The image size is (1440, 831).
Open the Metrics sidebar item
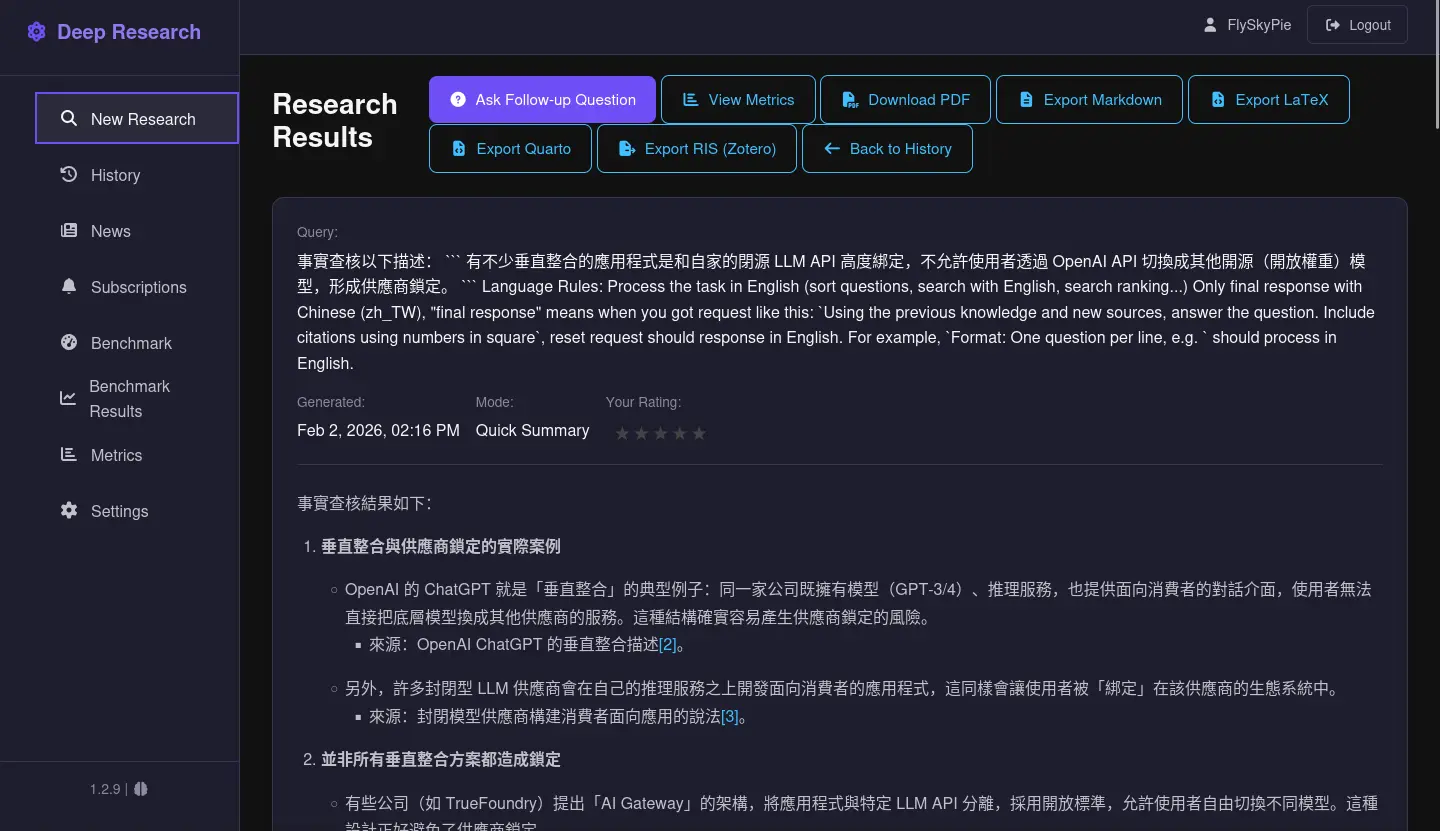pos(116,455)
